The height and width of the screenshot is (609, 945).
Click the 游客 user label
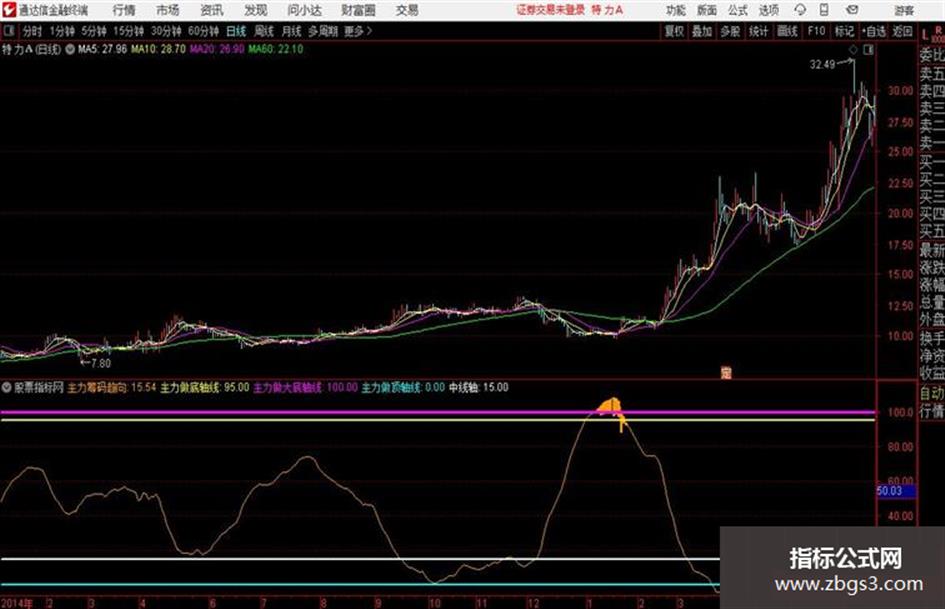tap(903, 10)
